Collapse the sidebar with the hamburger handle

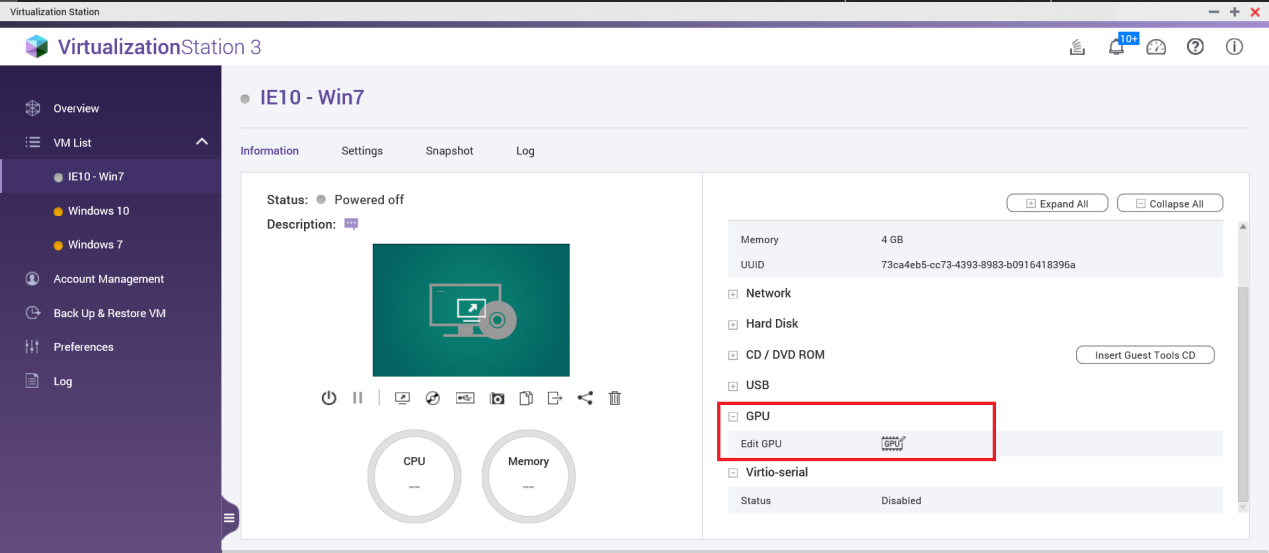[230, 517]
